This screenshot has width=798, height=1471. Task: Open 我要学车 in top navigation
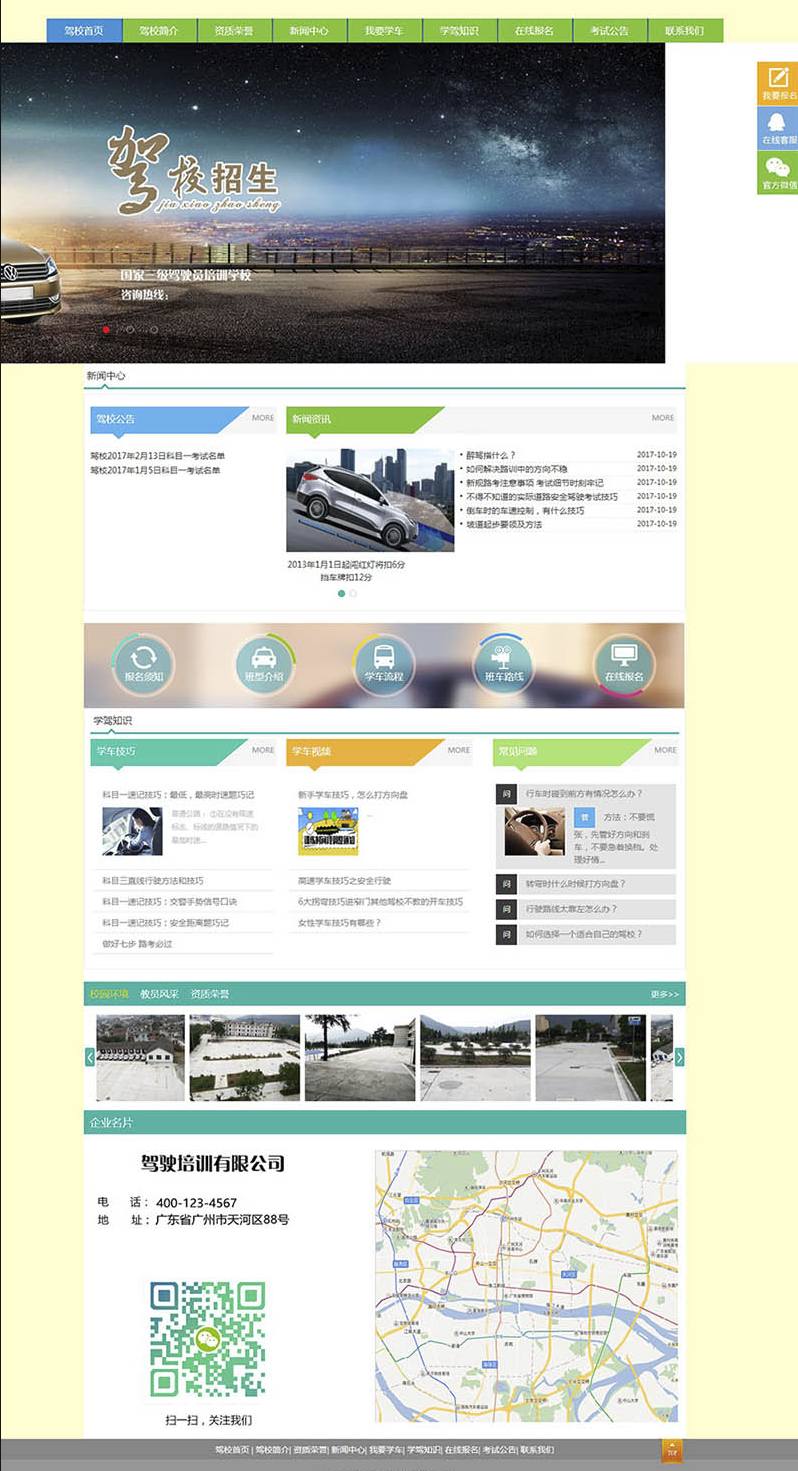384,30
